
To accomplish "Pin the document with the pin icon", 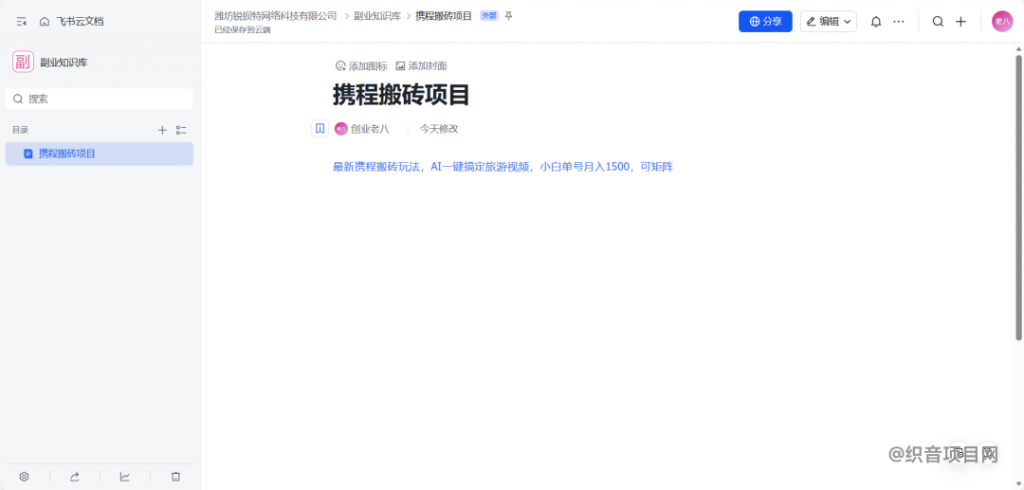I will [509, 16].
